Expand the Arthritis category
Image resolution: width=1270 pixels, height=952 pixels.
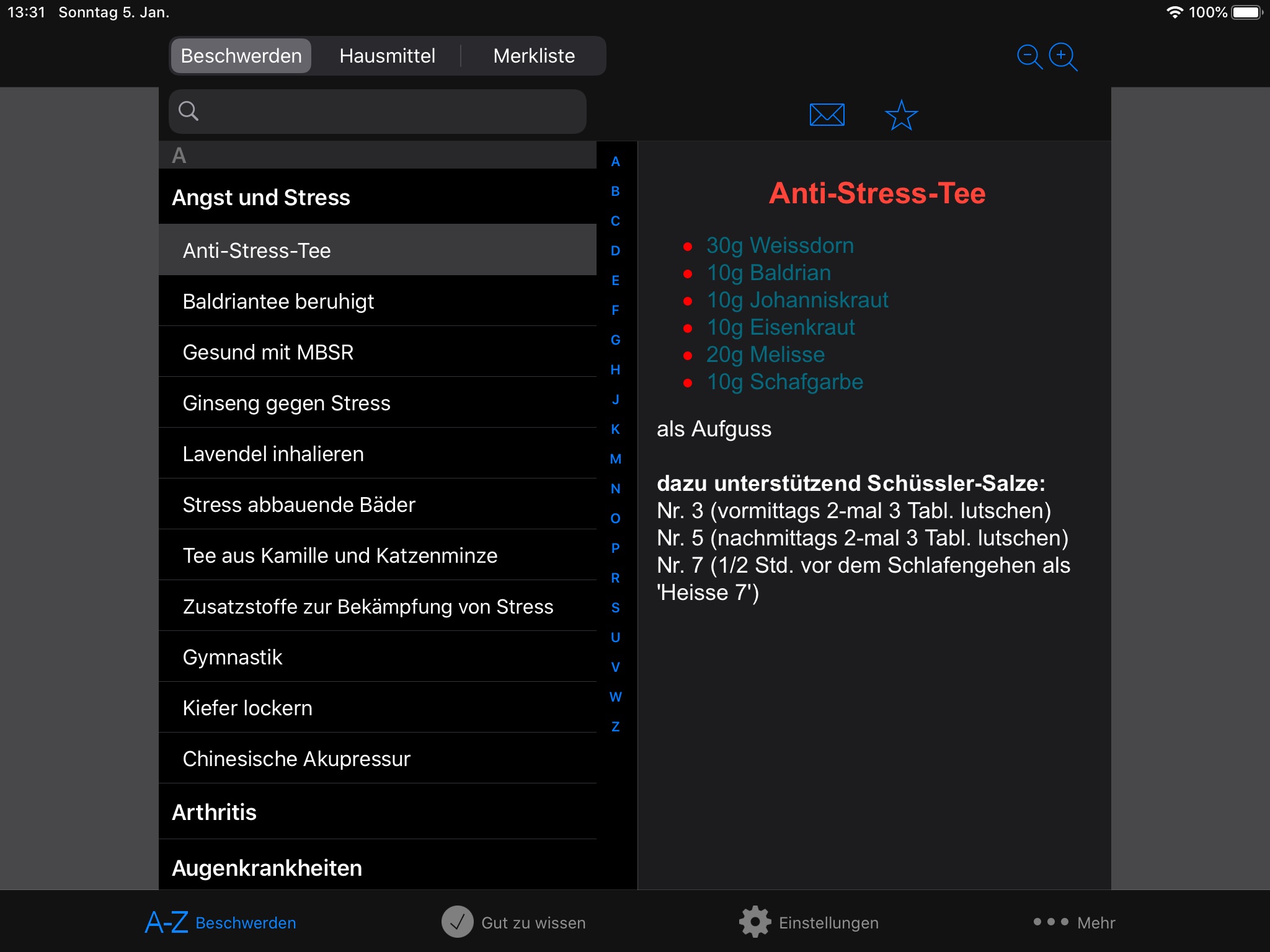(214, 811)
